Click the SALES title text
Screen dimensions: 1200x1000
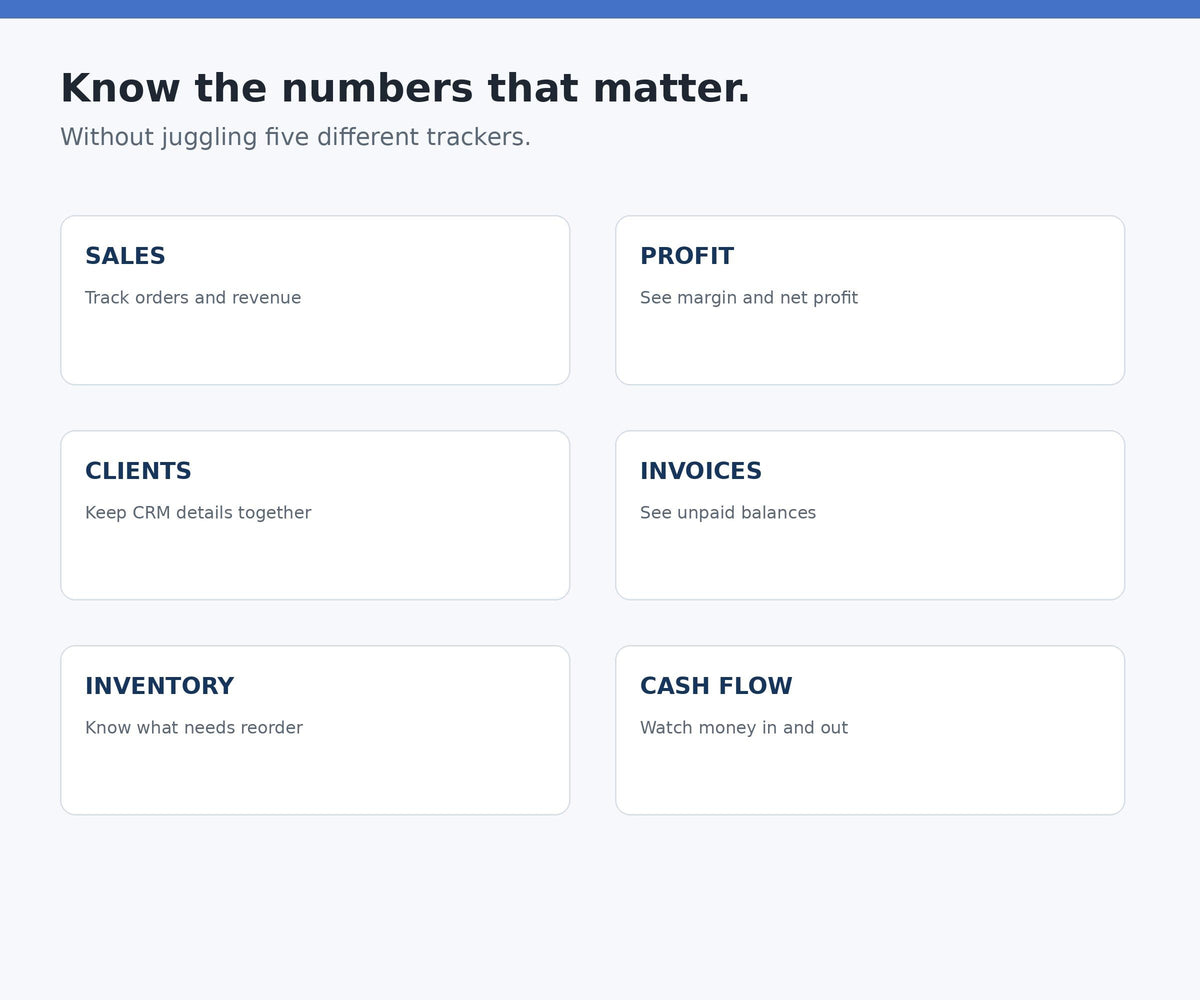[125, 257]
